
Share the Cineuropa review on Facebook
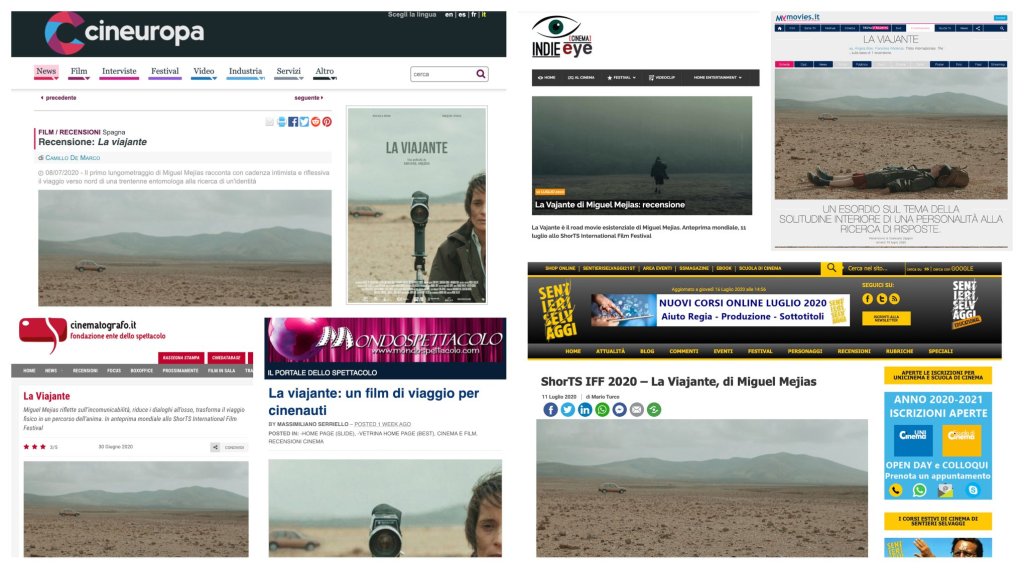coord(293,122)
